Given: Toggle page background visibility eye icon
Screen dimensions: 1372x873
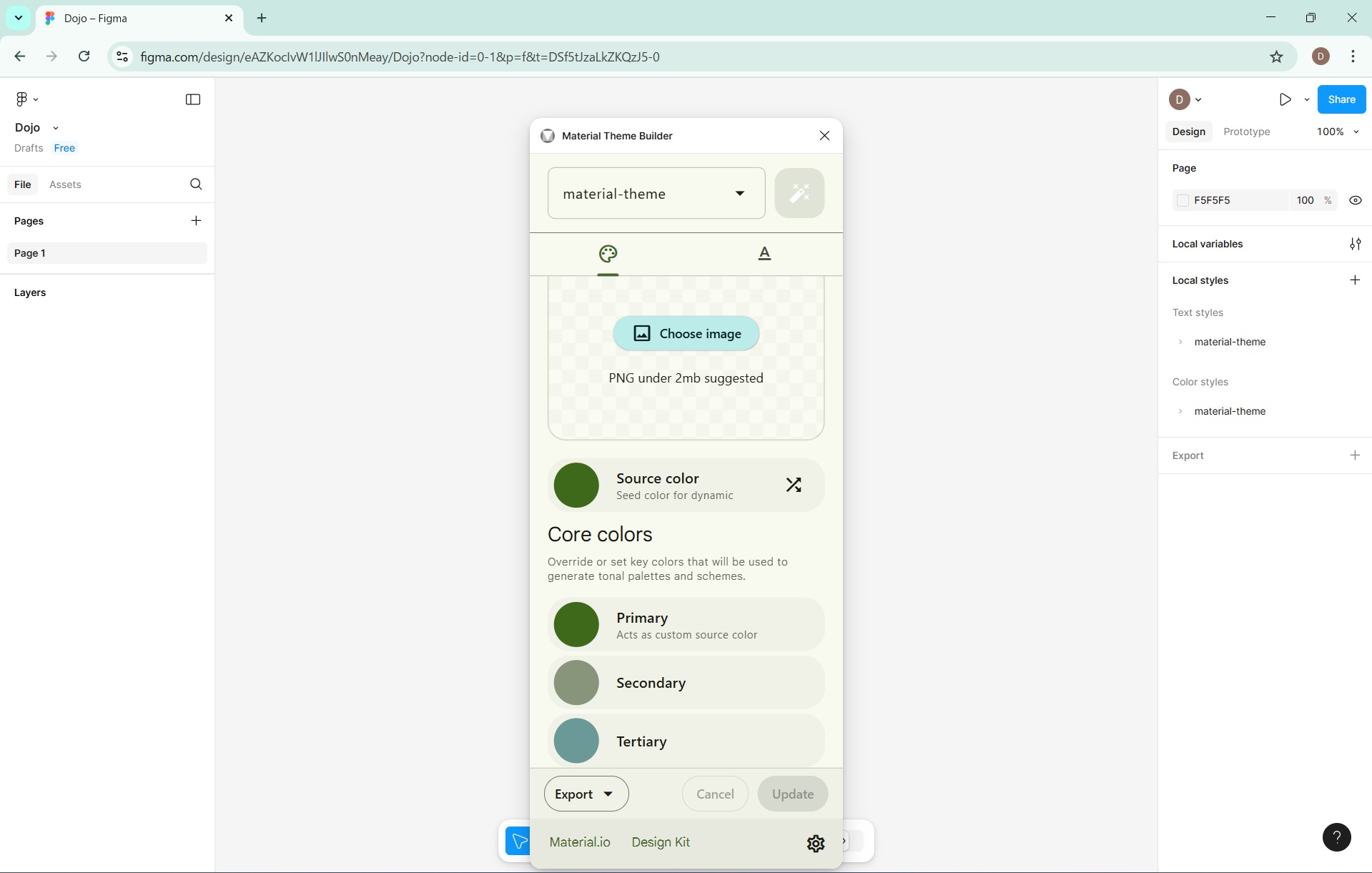Looking at the screenshot, I should [x=1355, y=200].
